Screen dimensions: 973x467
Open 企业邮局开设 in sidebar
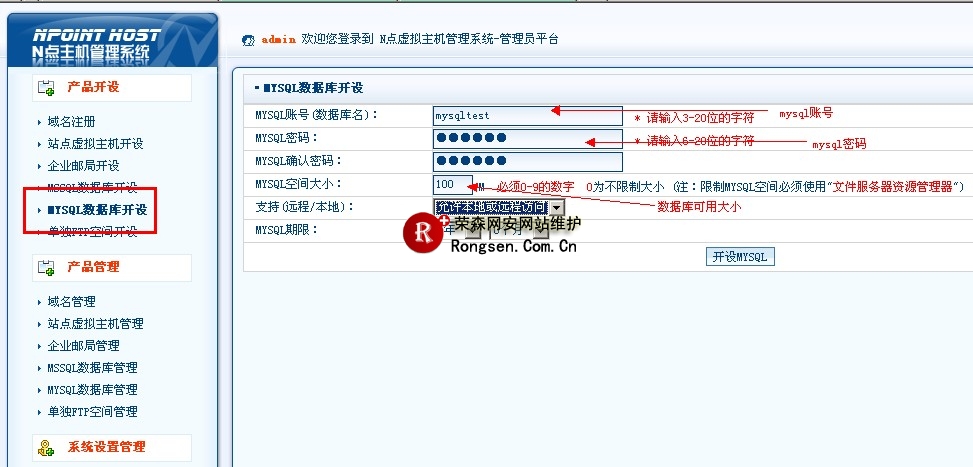click(x=83, y=166)
